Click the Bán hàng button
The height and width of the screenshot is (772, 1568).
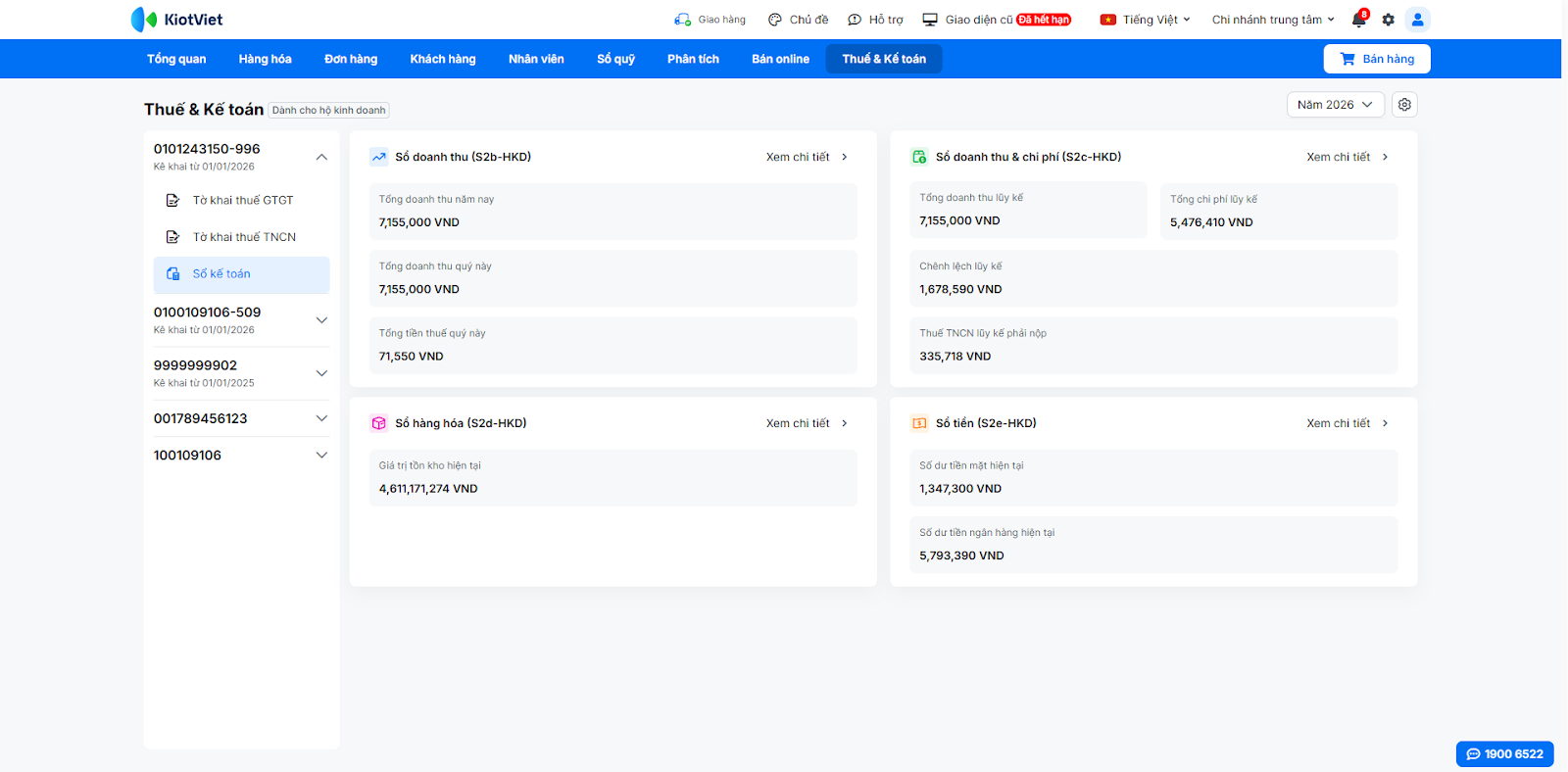coord(1377,59)
